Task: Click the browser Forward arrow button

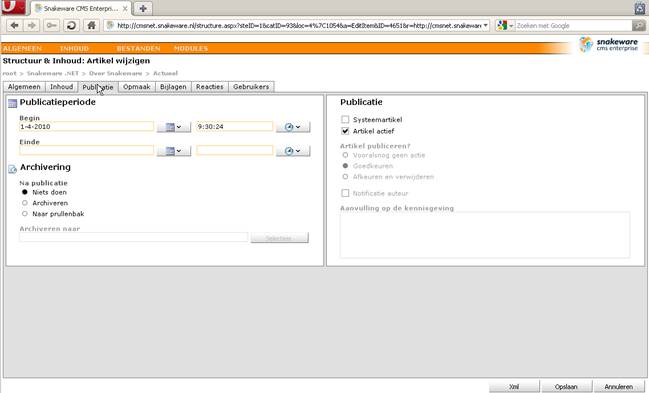Action: (31, 25)
